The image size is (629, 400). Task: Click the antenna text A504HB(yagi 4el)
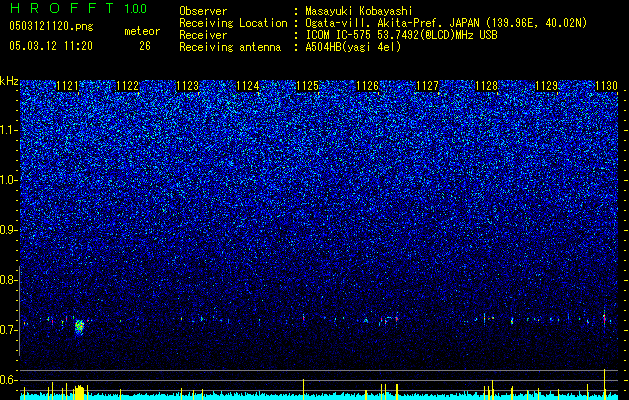[353, 47]
